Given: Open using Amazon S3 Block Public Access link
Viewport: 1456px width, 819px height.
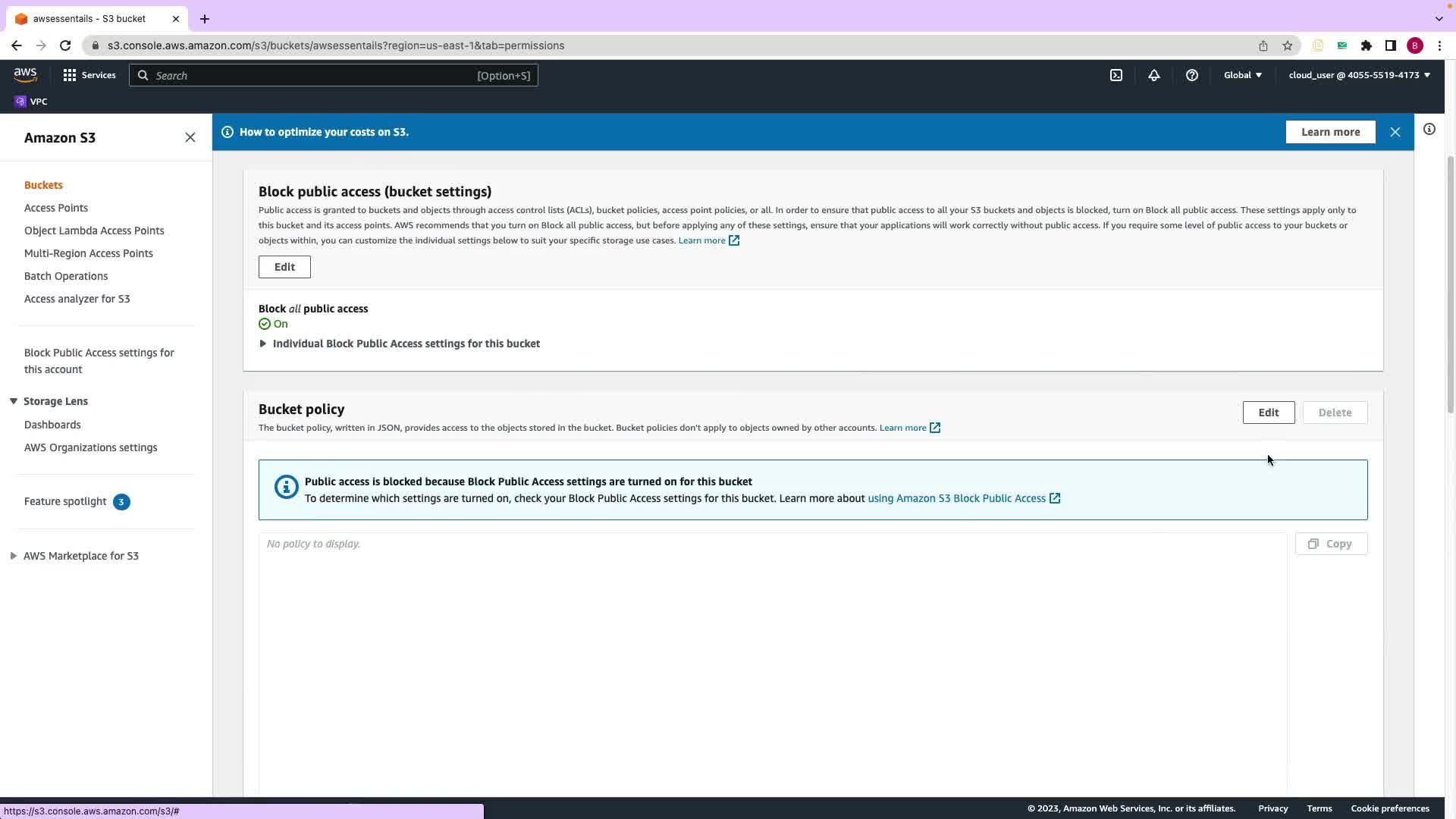Looking at the screenshot, I should pos(956,498).
